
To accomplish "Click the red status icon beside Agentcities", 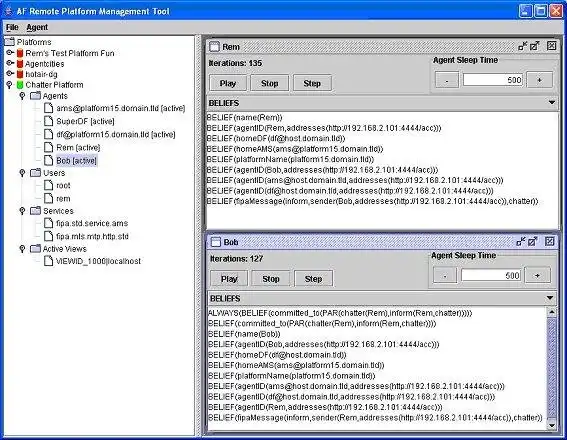I will (x=20, y=64).
